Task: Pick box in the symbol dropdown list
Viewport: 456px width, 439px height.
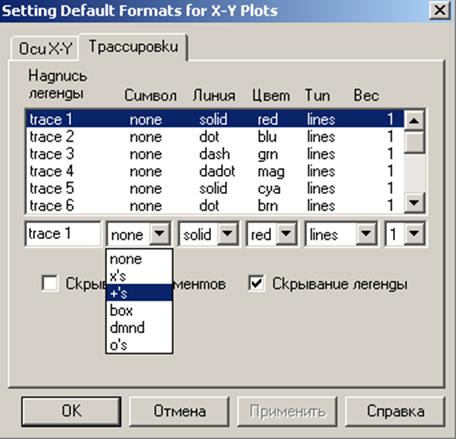Action: (139, 310)
